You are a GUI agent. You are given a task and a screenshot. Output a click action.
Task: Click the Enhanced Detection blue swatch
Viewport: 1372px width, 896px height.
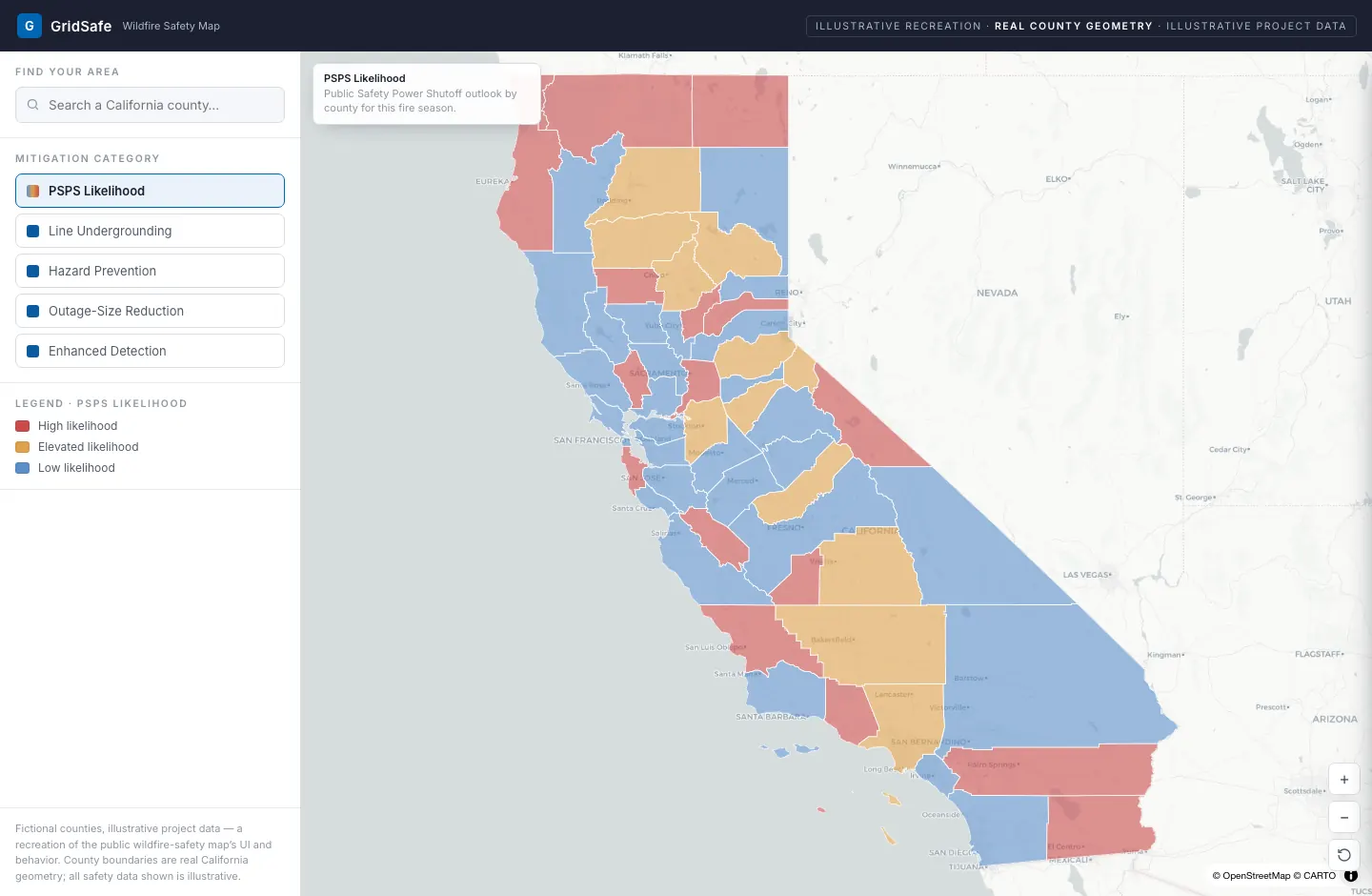pos(33,351)
